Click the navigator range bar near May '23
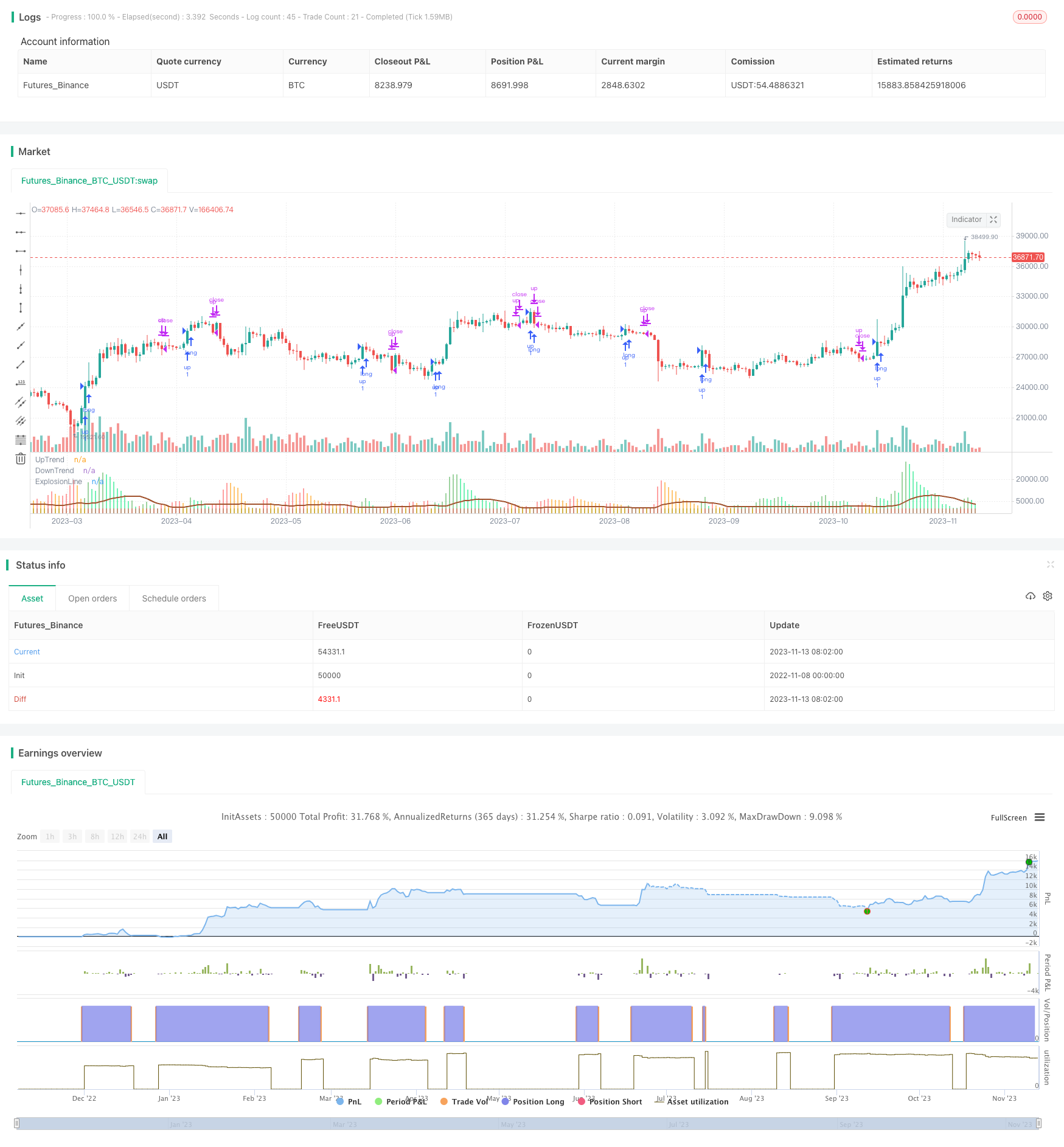Viewport: 1064px width, 1147px height. pos(513,1124)
